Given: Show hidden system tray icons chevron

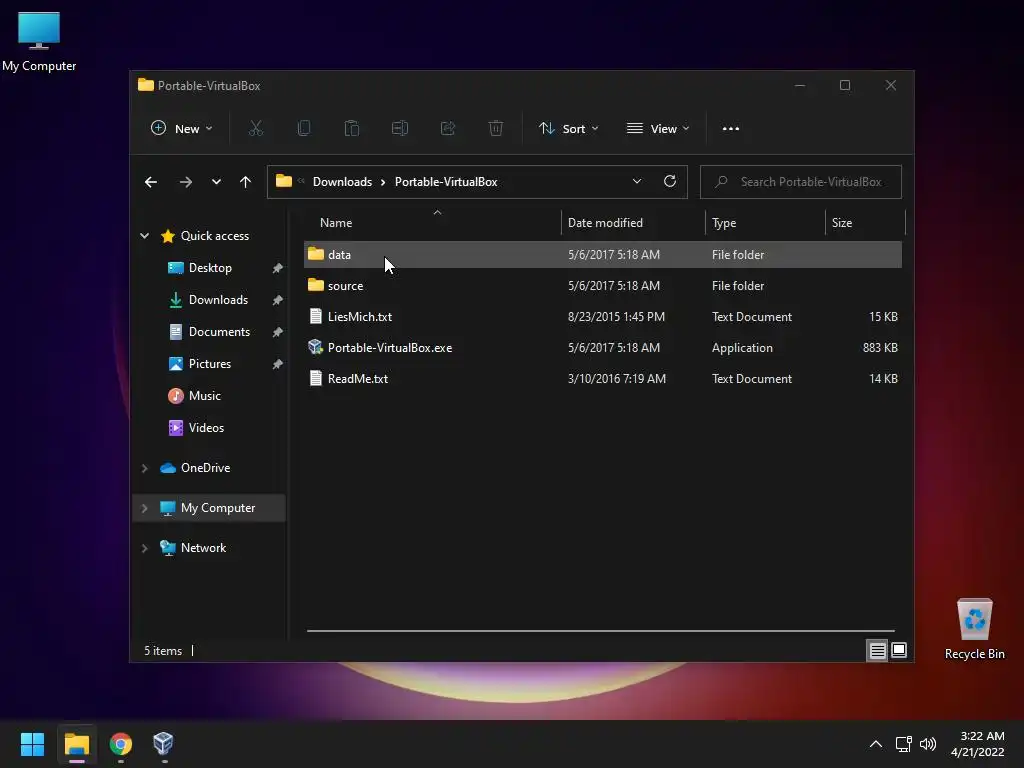Looking at the screenshot, I should tap(876, 744).
